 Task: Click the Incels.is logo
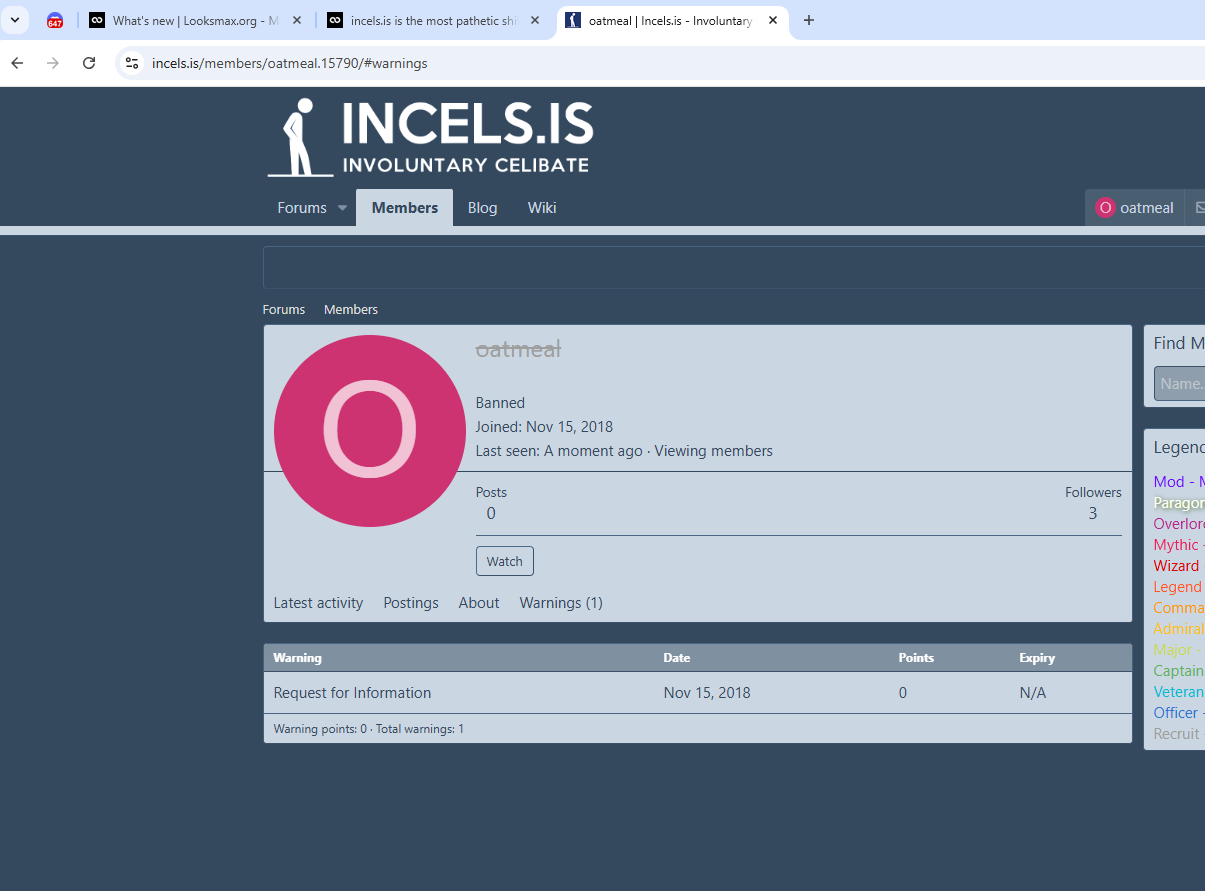point(431,137)
